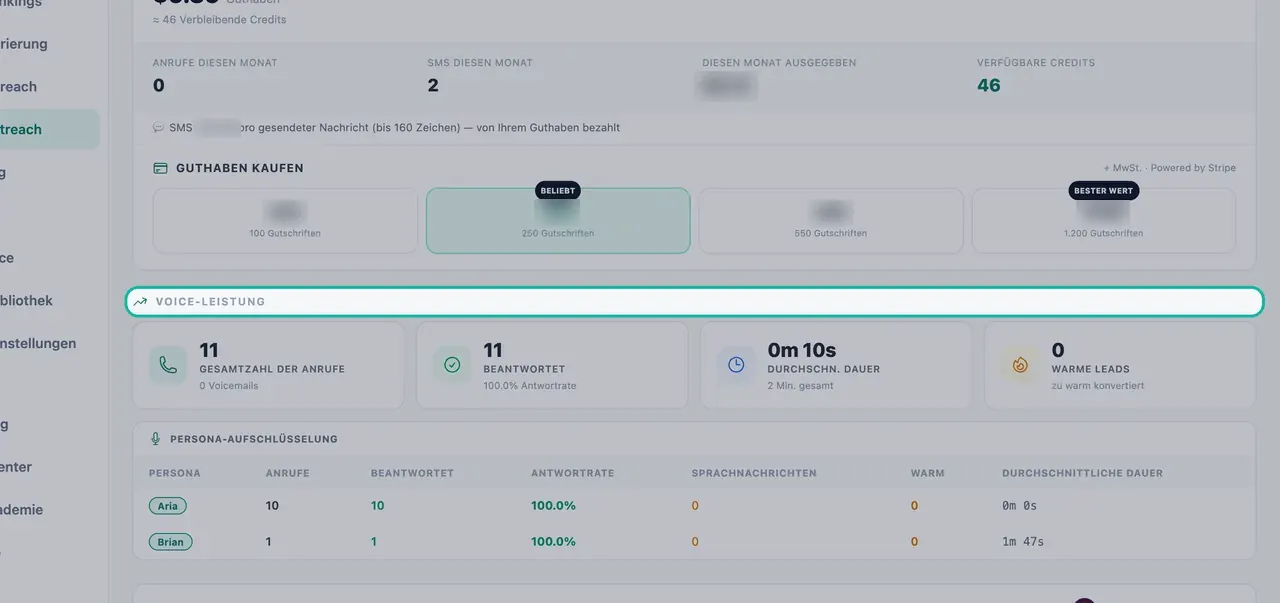Click the Antwortrate column header
The height and width of the screenshot is (603, 1280).
pos(573,473)
